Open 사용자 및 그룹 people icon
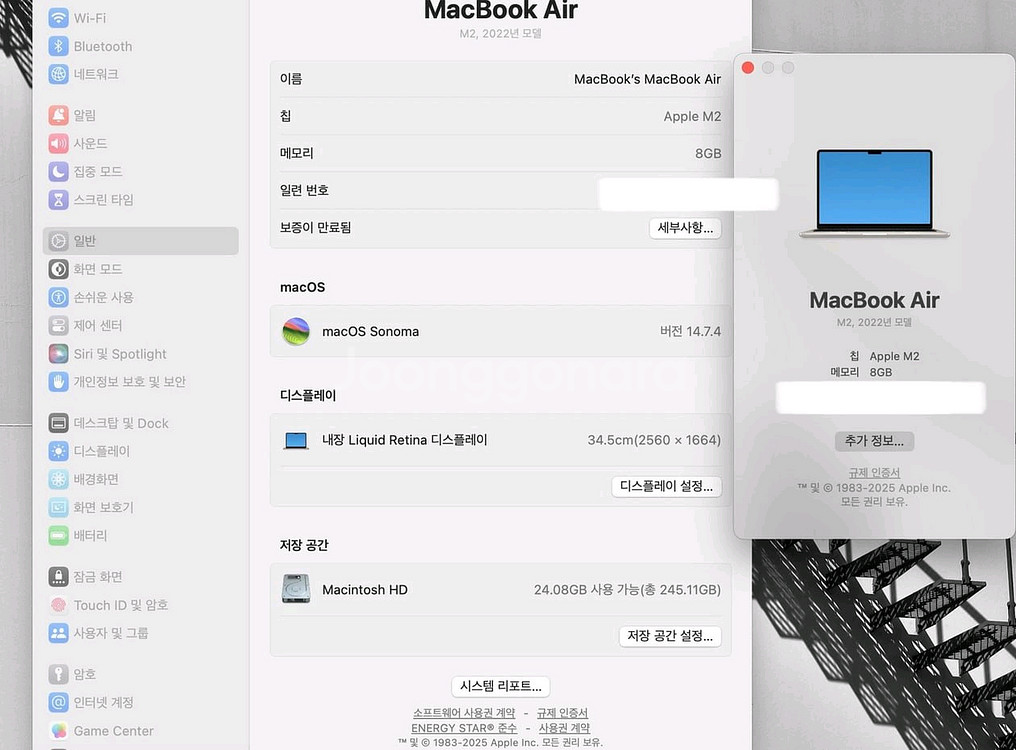The height and width of the screenshot is (750, 1016). (x=58, y=633)
